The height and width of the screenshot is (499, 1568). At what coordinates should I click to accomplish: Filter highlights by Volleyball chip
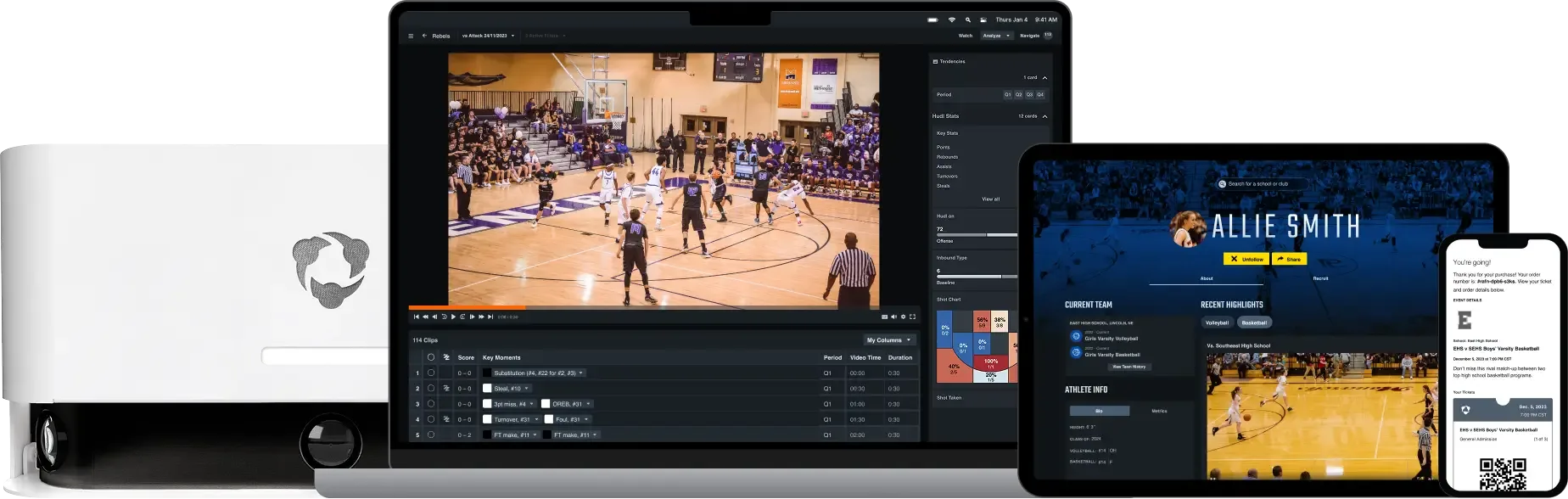(1217, 322)
